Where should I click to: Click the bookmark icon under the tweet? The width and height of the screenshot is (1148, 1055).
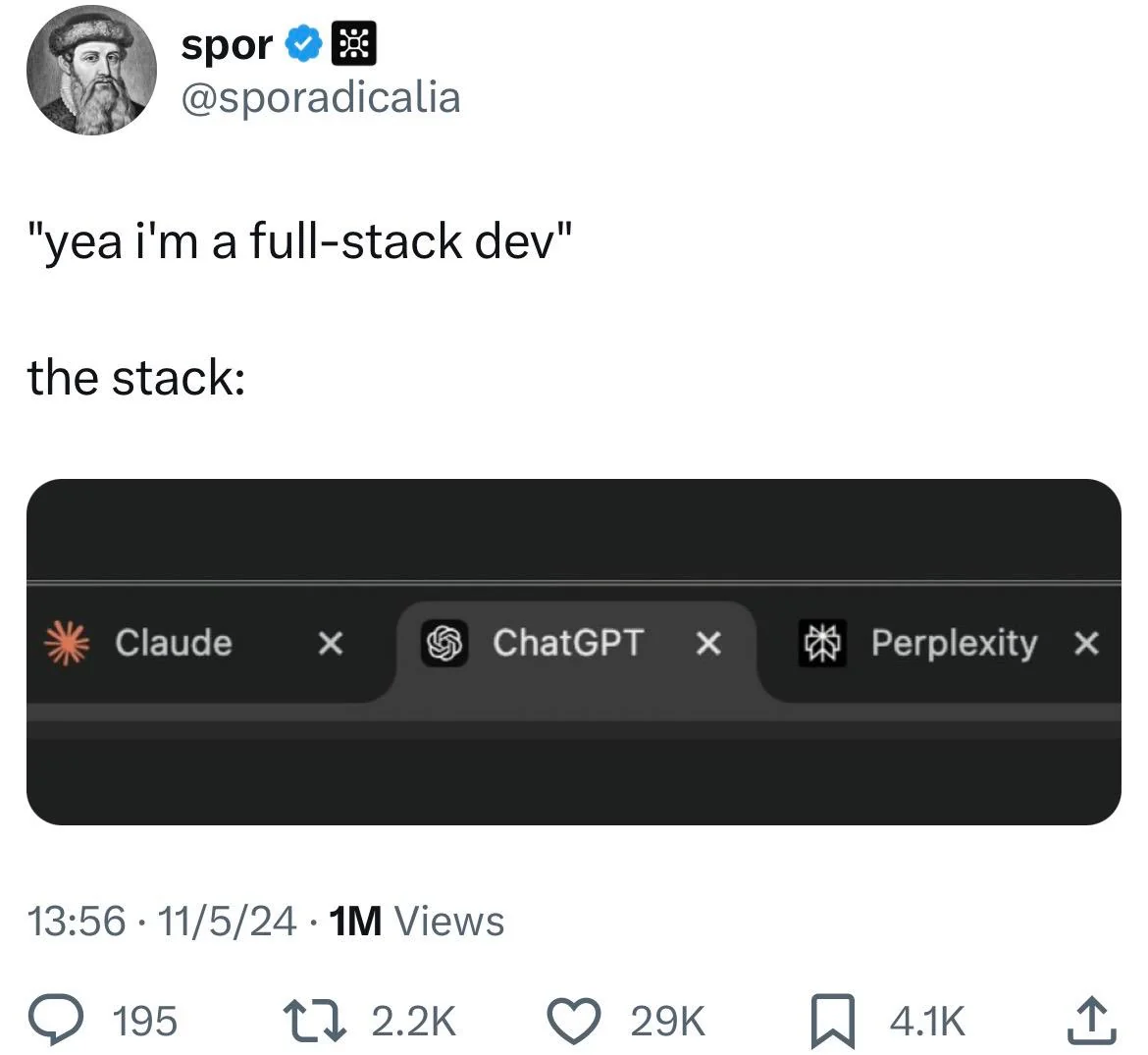(832, 1019)
